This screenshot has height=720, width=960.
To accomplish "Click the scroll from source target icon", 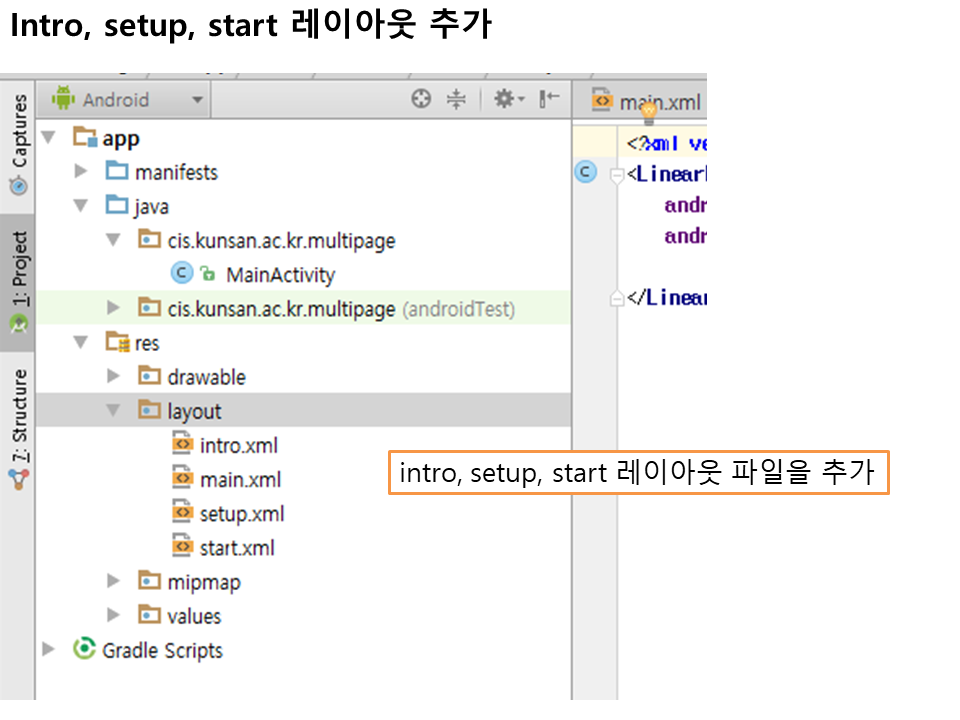I will pyautogui.click(x=422, y=99).
